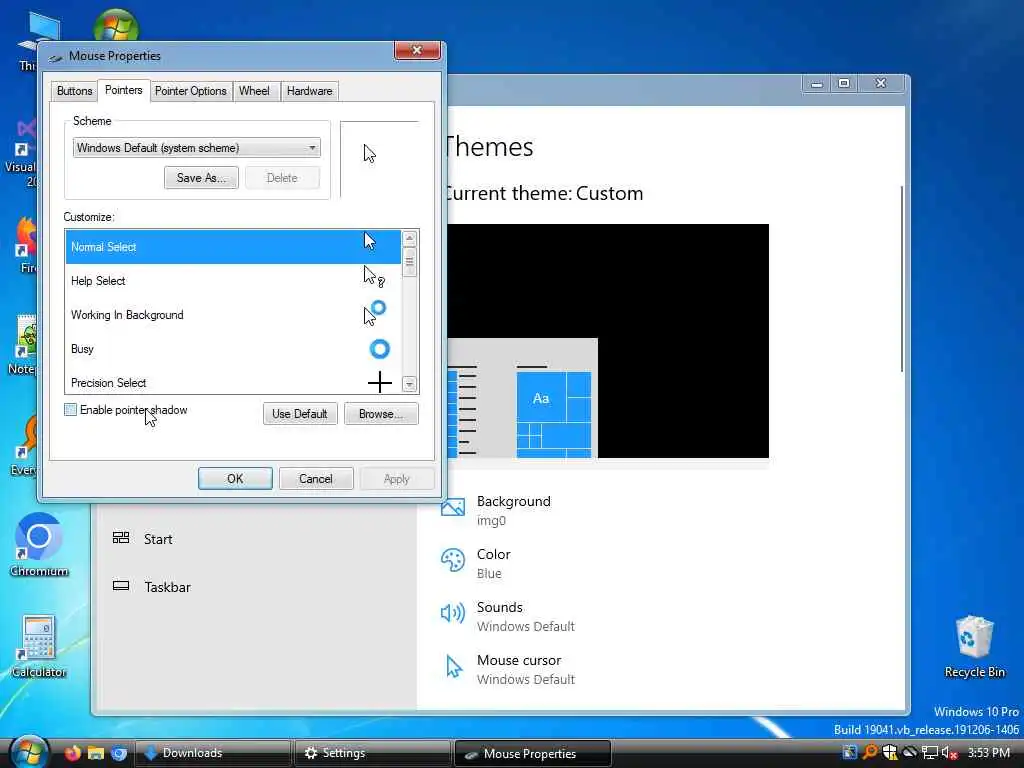This screenshot has height=768, width=1024.
Task: Click the Settings window vertical scrollbar
Action: coord(902,279)
